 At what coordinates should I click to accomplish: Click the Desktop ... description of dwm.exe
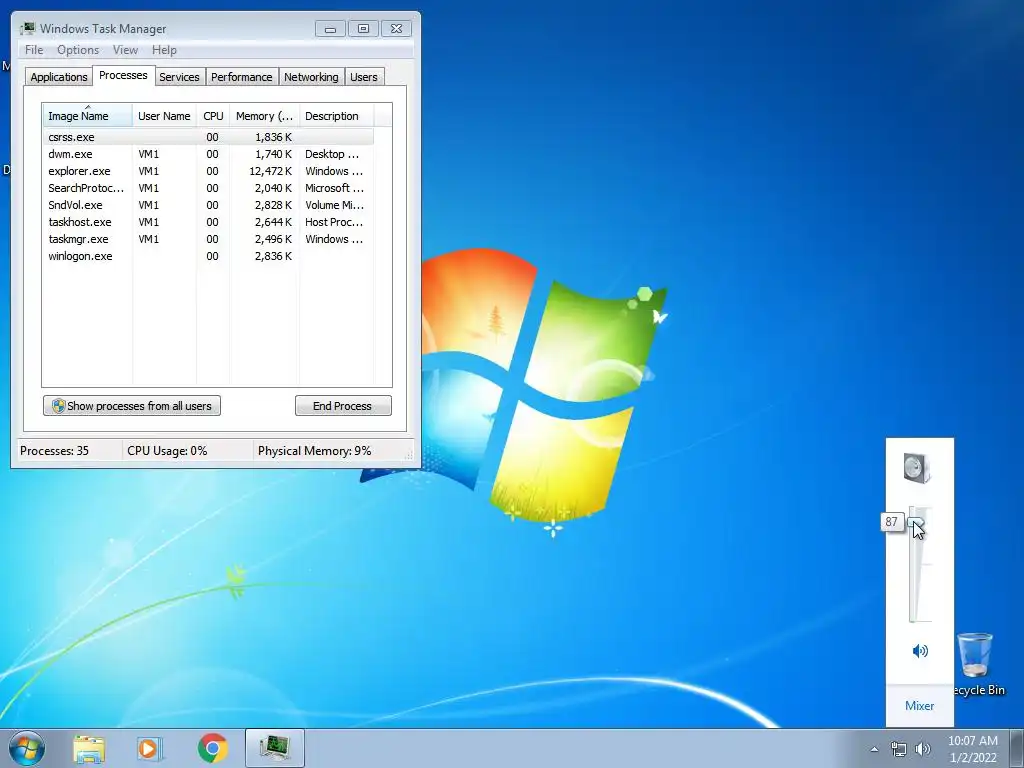332,154
